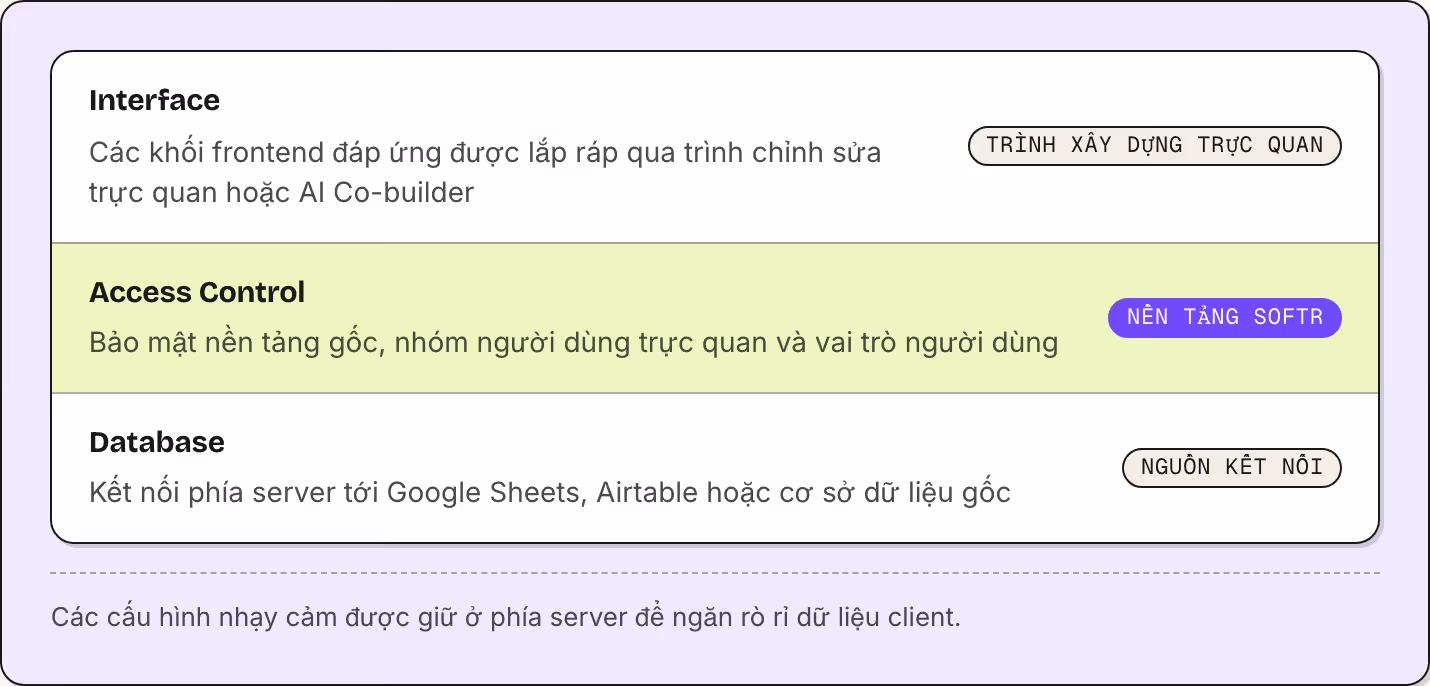Select the TRÌNH XÂY DỰNG TRỰC QUAN badge
Viewport: 1430px width, 686px height.
pos(1155,146)
